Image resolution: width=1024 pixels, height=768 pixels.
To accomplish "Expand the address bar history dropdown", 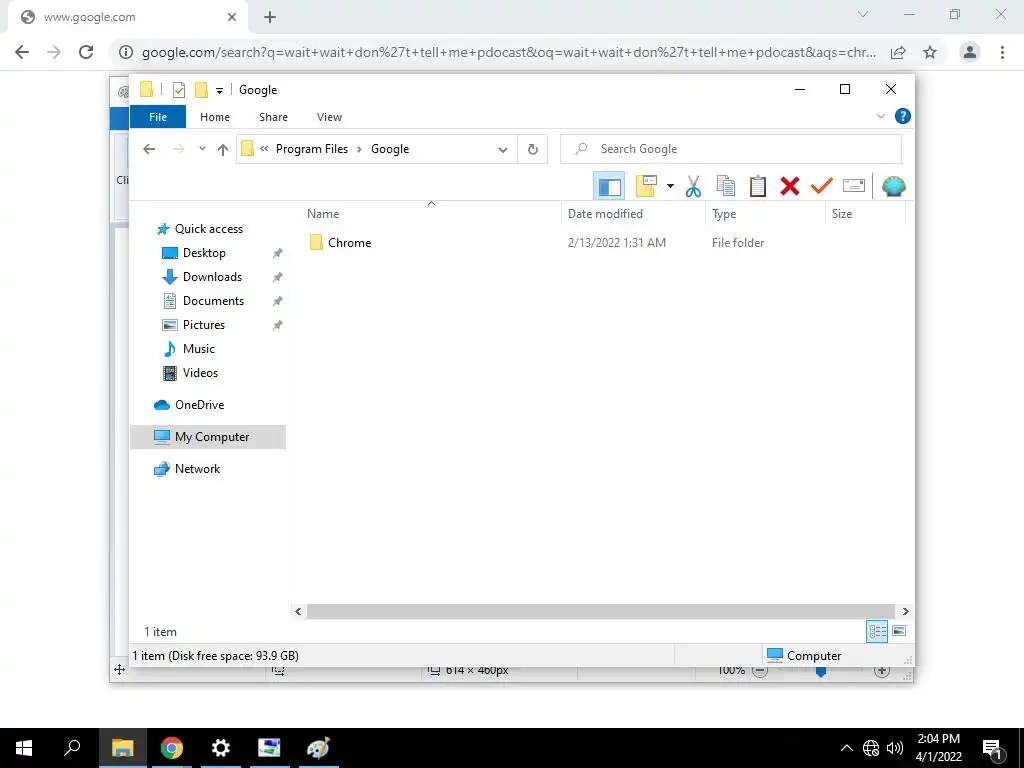I will tap(503, 150).
